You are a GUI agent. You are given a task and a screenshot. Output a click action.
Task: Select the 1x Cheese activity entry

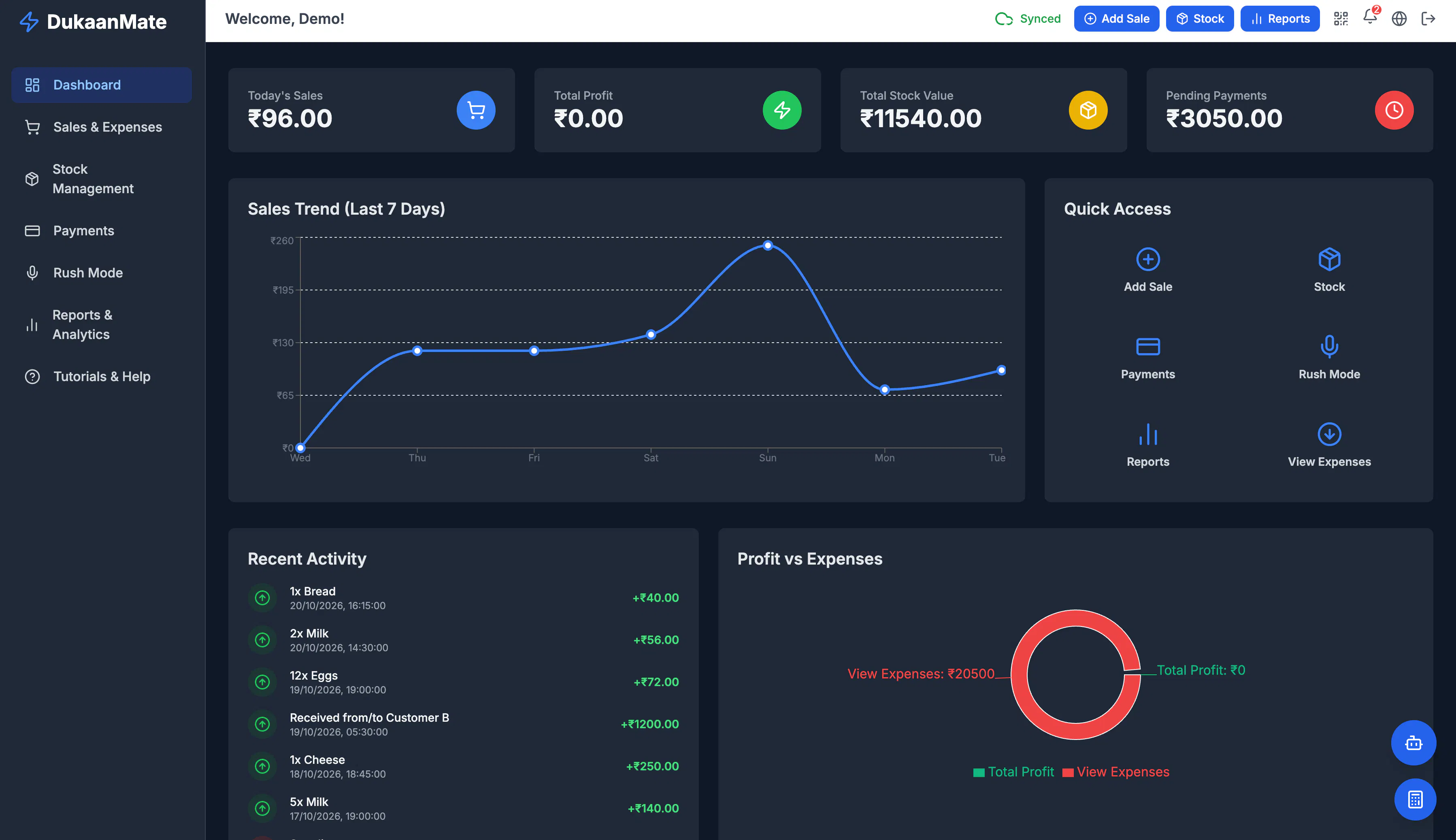(463, 766)
